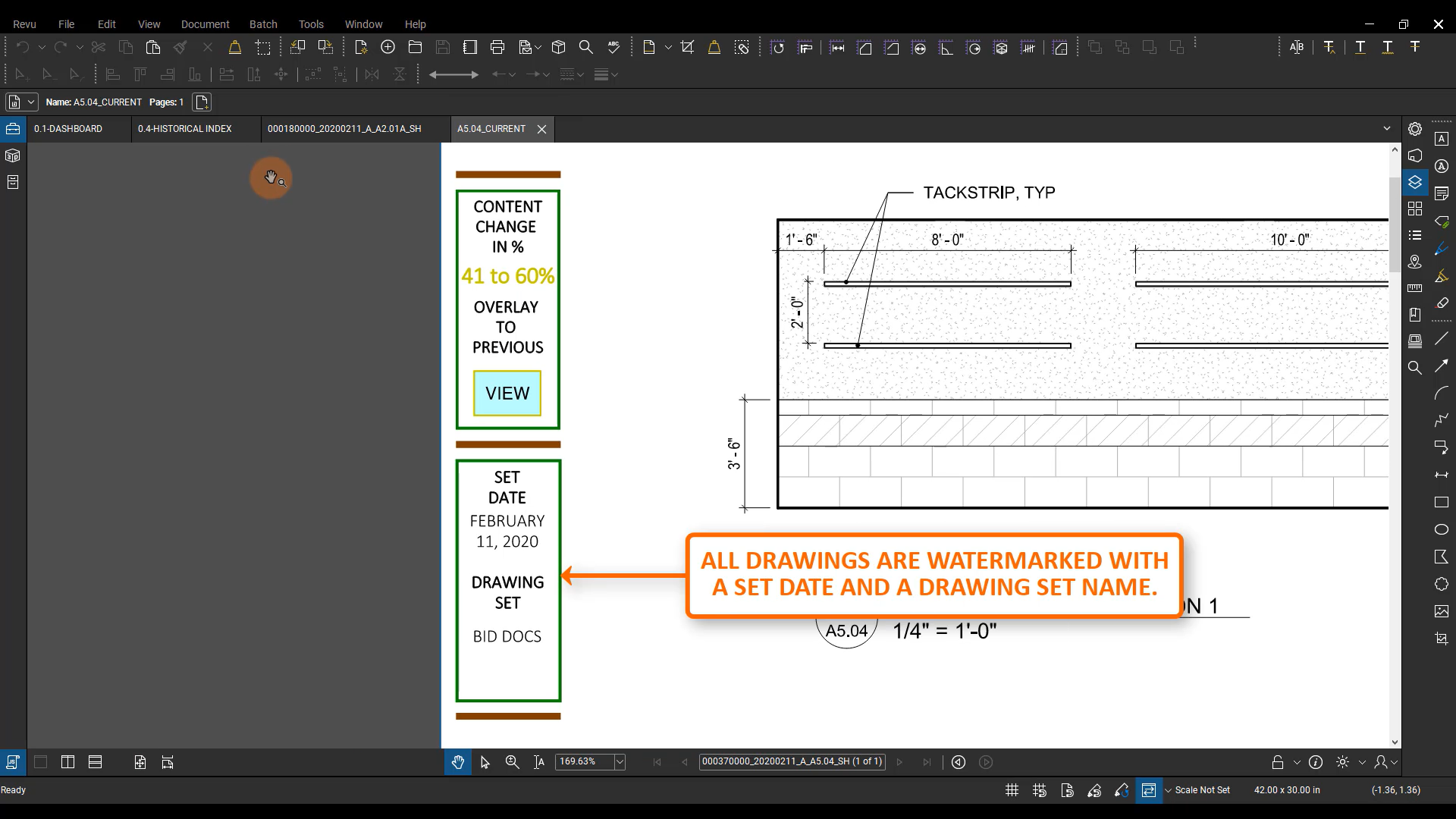The image size is (1456, 819).
Task: Click the Print icon in toolbar
Action: click(x=497, y=47)
